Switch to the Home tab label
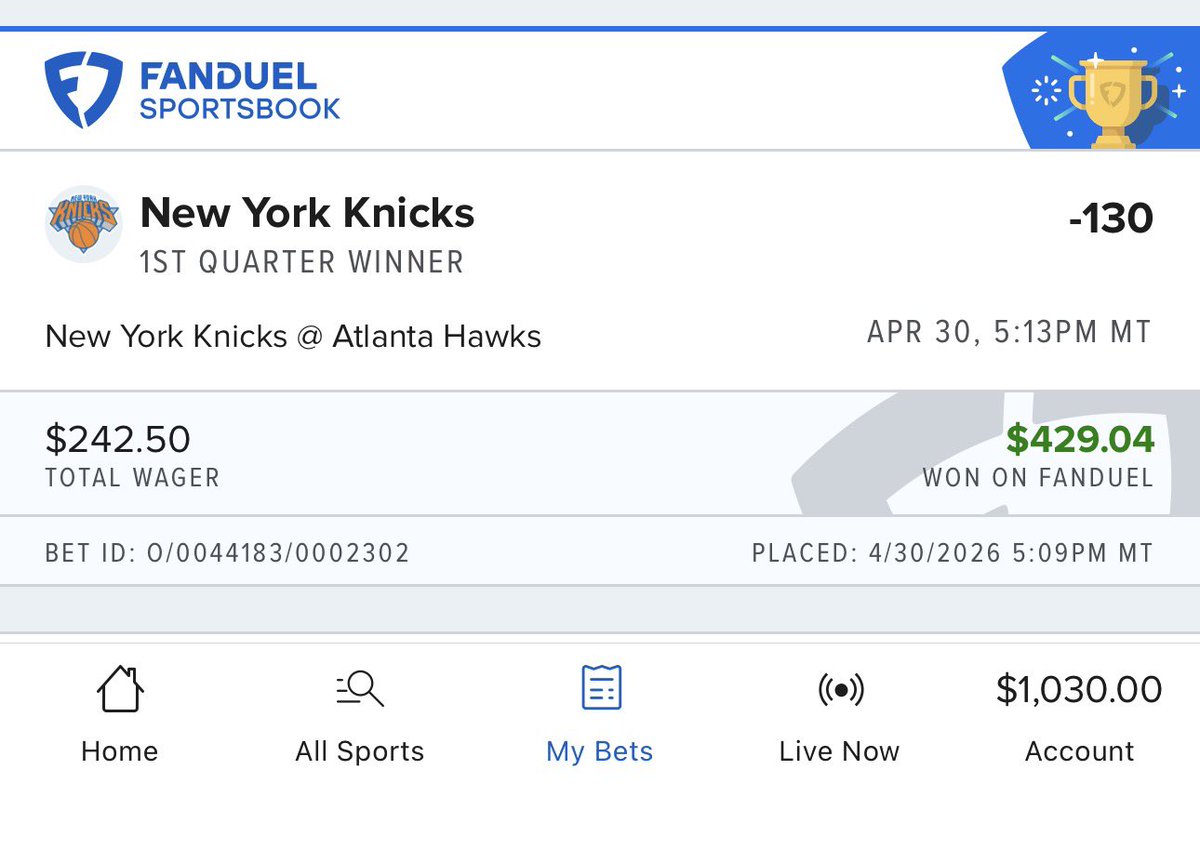This screenshot has width=1200, height=863. coord(120,752)
